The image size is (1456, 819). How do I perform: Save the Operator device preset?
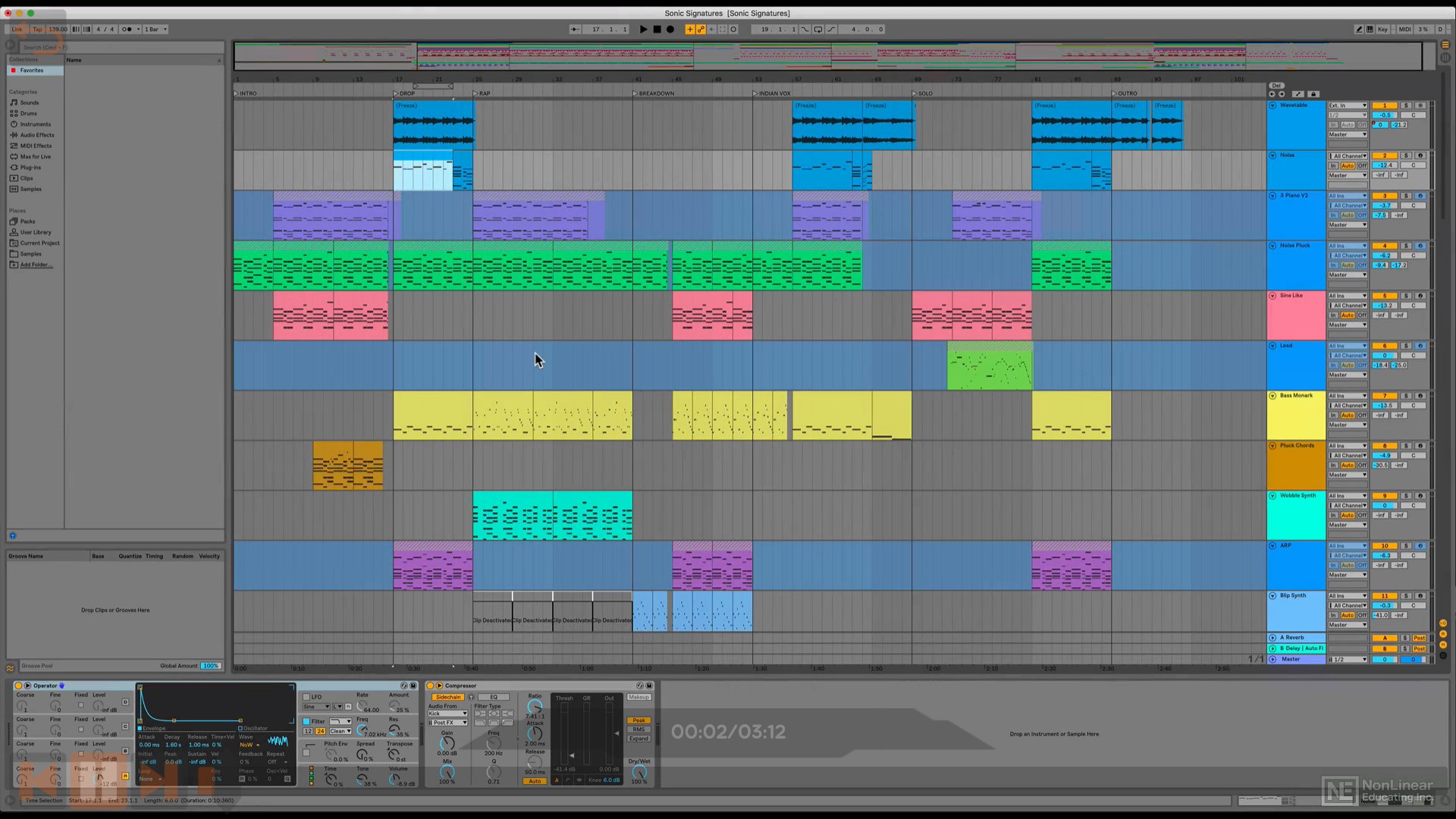coord(413,686)
